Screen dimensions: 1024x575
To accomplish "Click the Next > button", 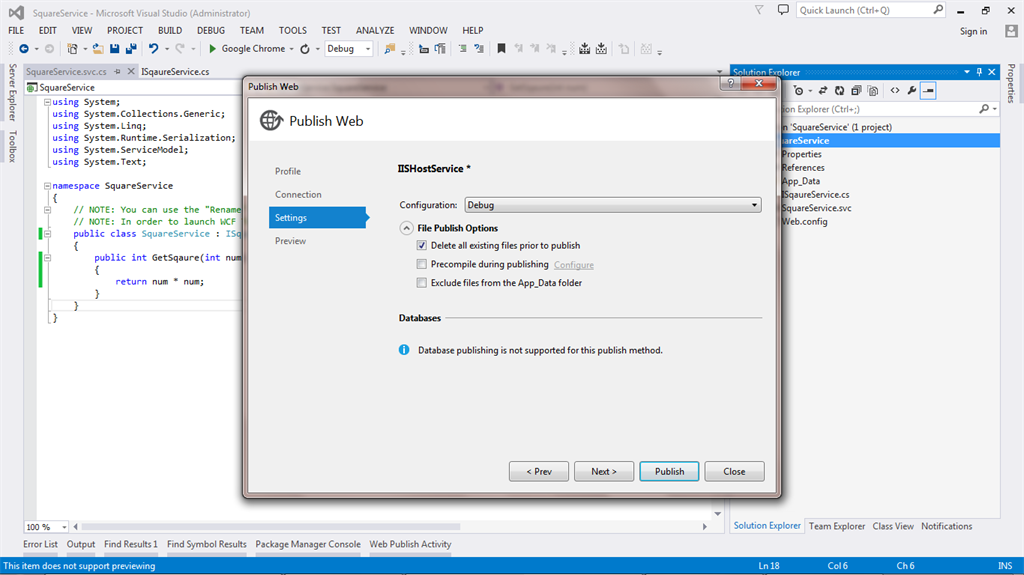I will click(604, 472).
